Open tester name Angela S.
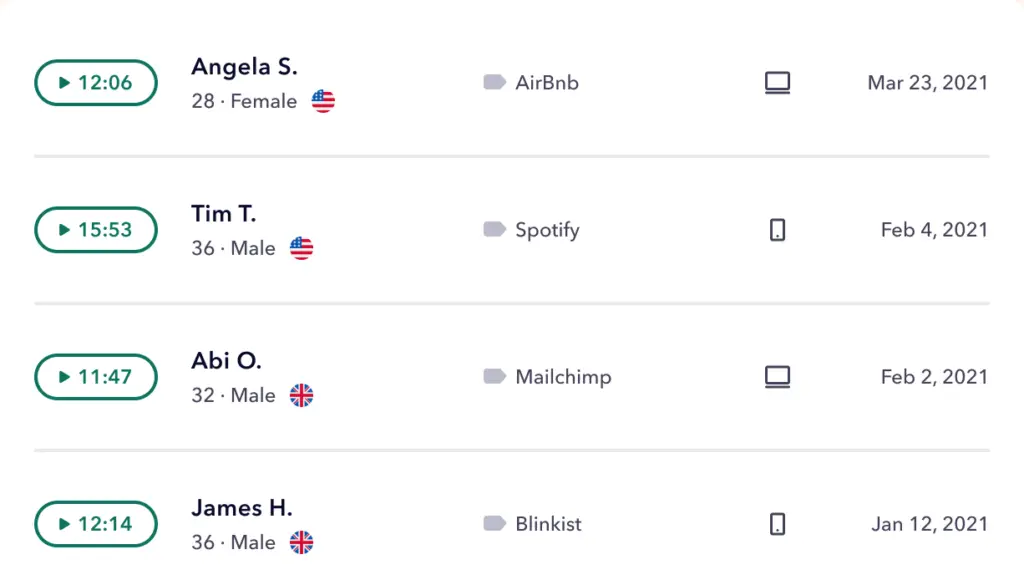The width and height of the screenshot is (1024, 575). (x=244, y=67)
